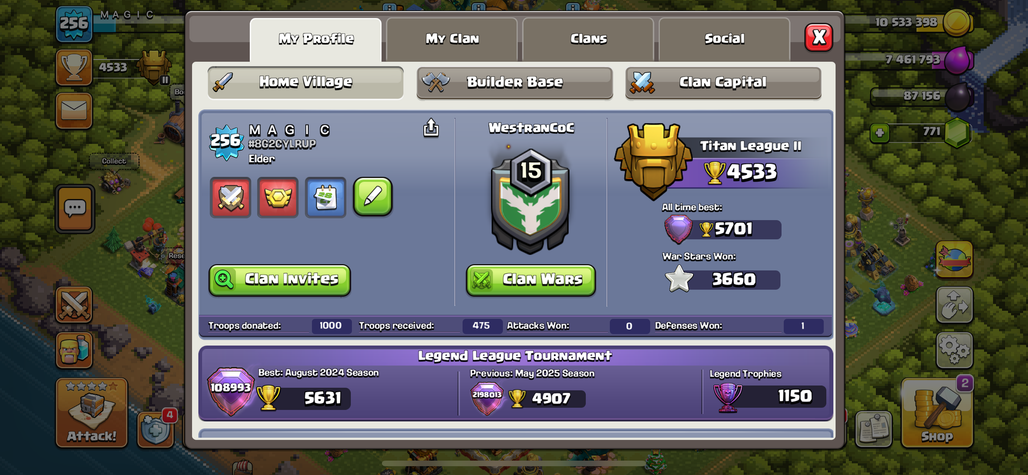Open the Shop hammer button
1028x475 pixels.
[936, 413]
